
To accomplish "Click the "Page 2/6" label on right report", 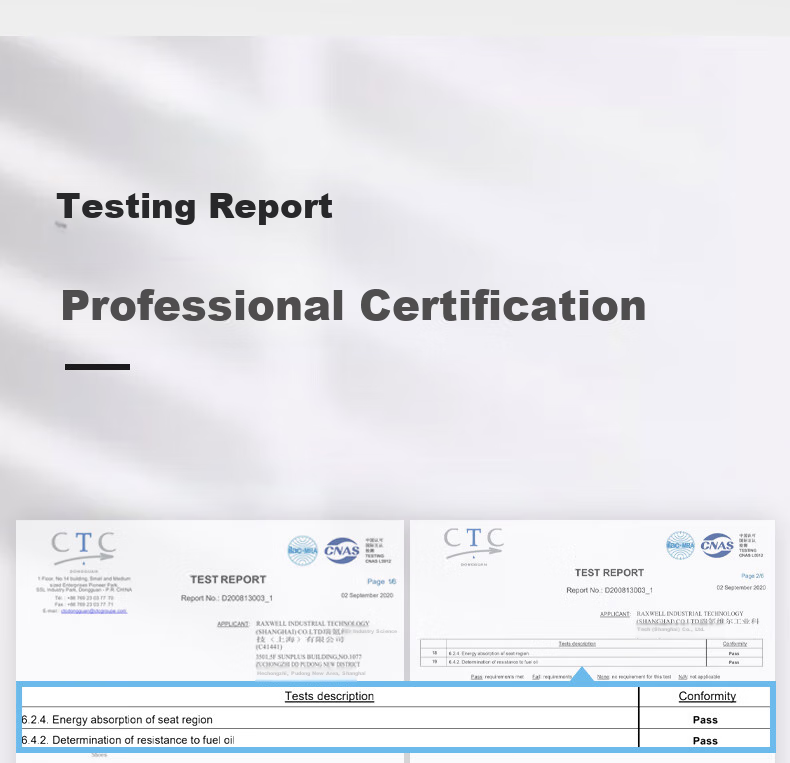I will click(752, 576).
